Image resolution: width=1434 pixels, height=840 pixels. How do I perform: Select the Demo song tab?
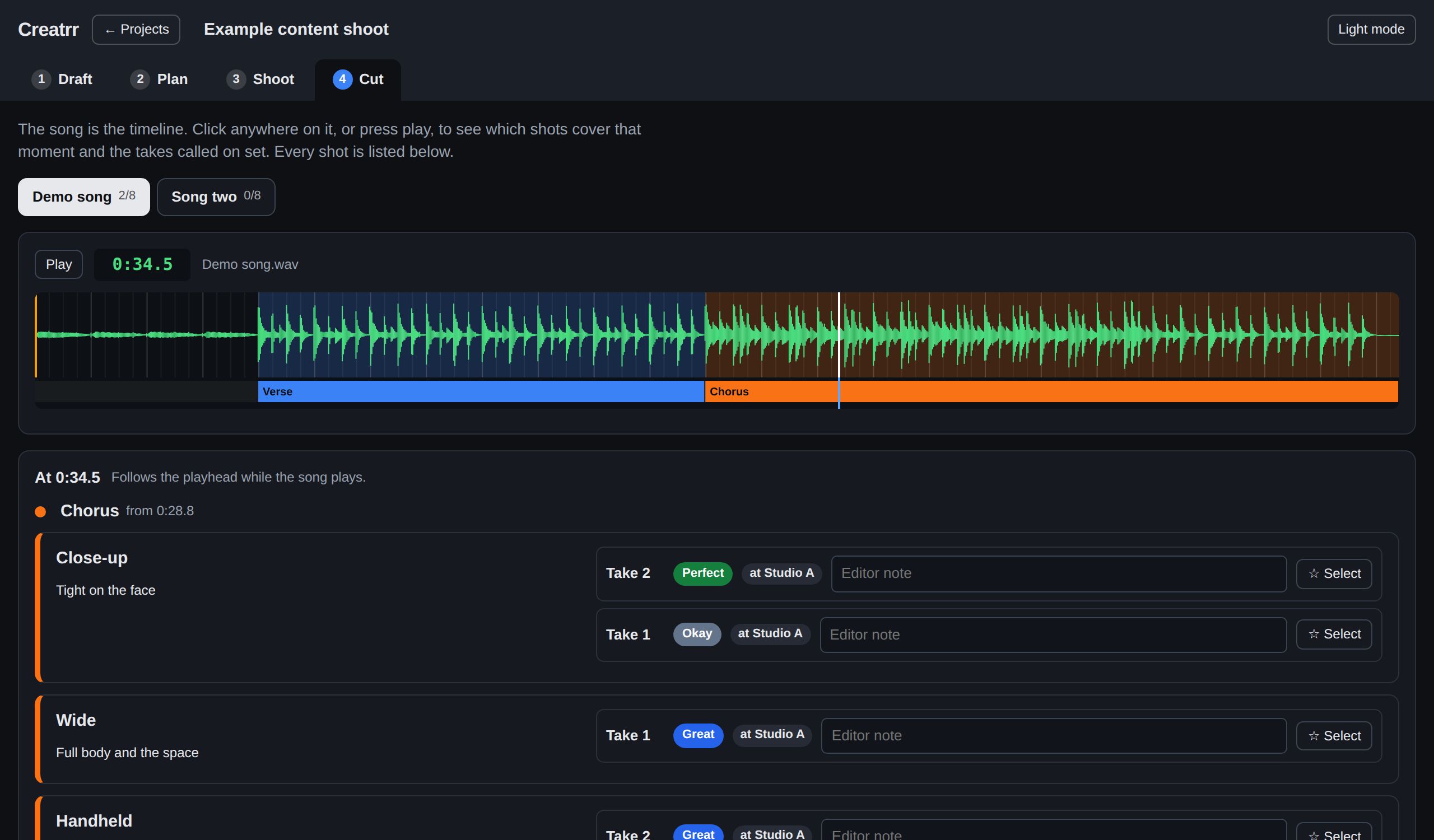(84, 197)
